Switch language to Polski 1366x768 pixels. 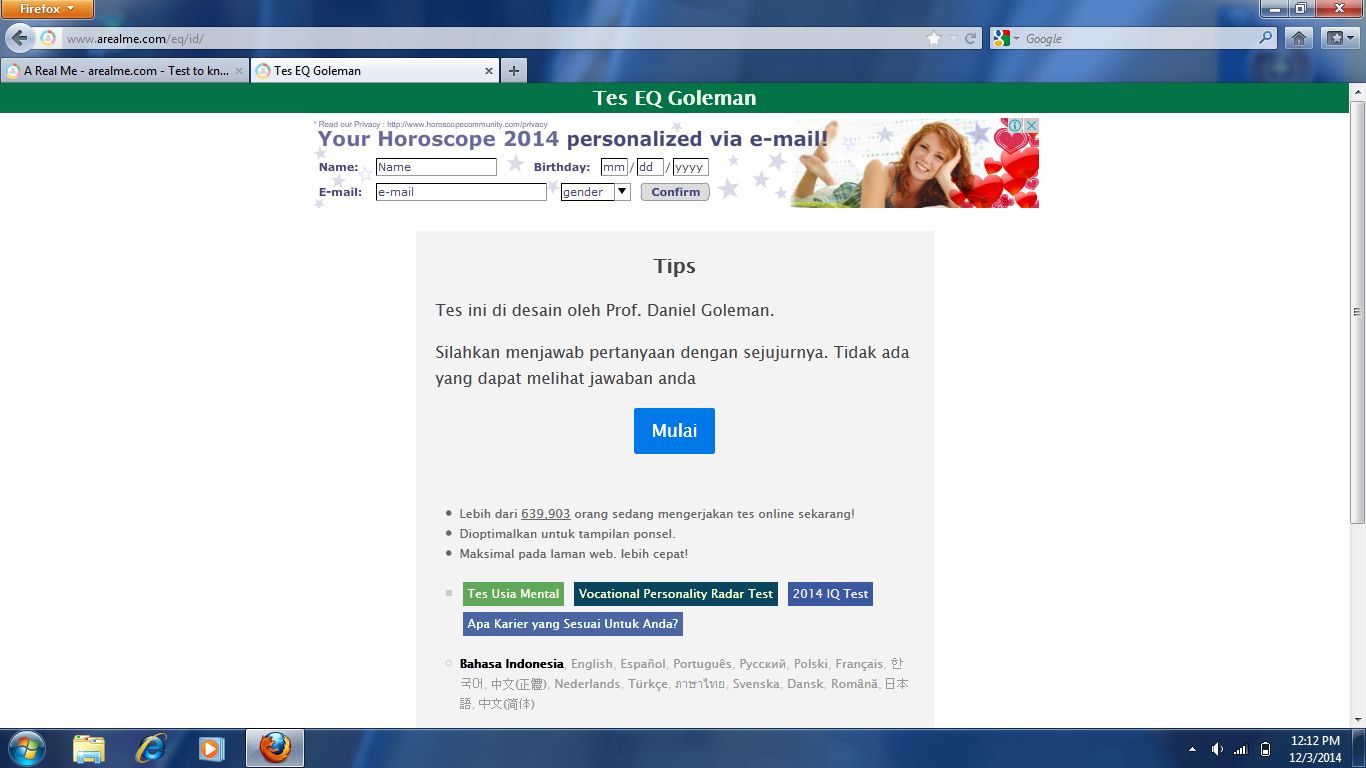[x=811, y=664]
